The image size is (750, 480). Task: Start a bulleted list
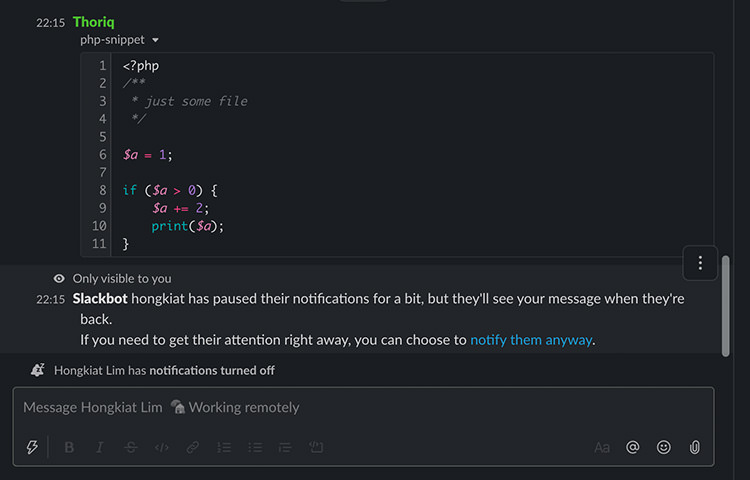point(255,447)
